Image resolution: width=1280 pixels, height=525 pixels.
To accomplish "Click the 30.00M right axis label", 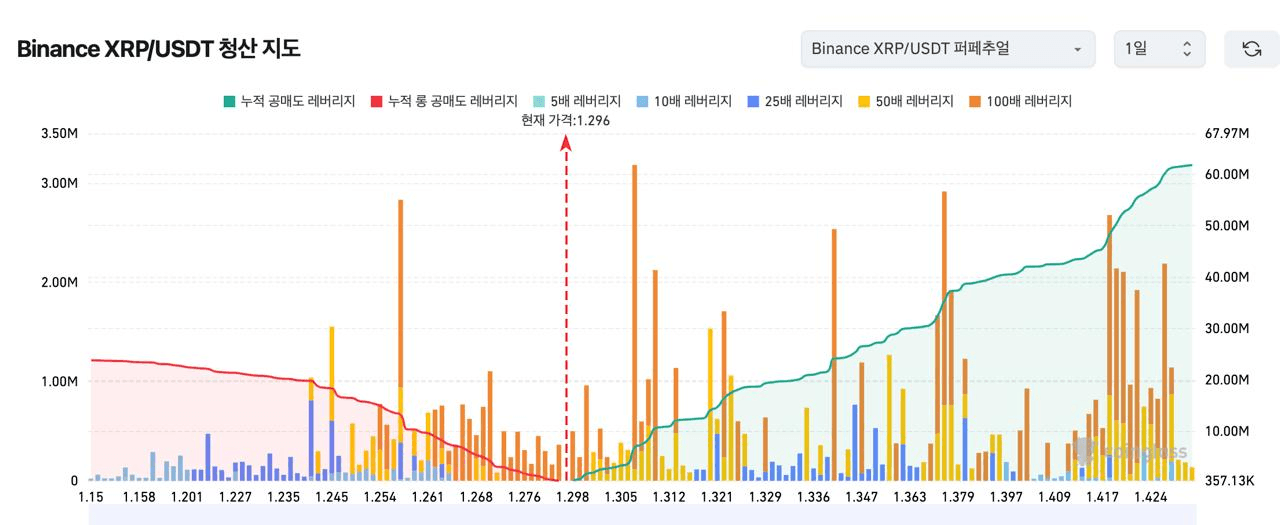I will click(1228, 328).
